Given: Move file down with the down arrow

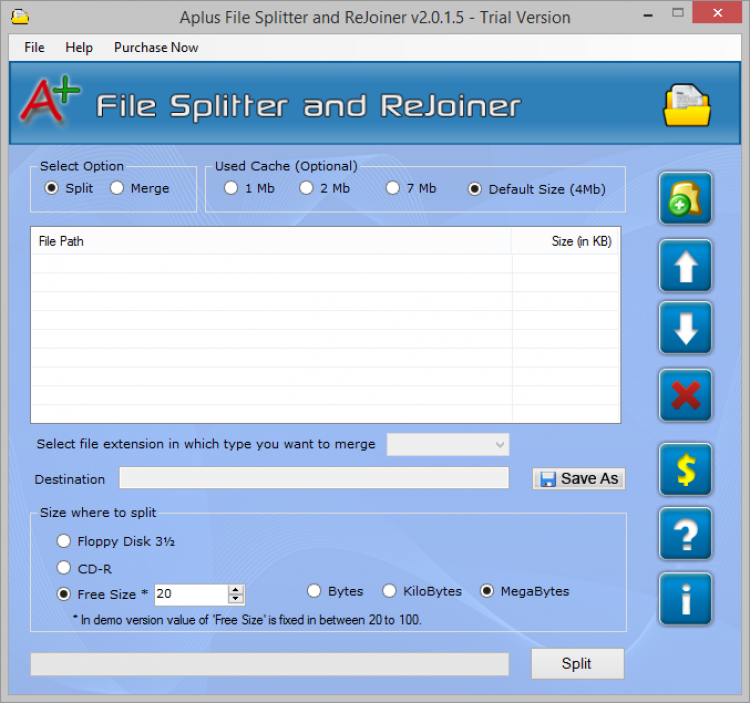Looking at the screenshot, I should 685,328.
